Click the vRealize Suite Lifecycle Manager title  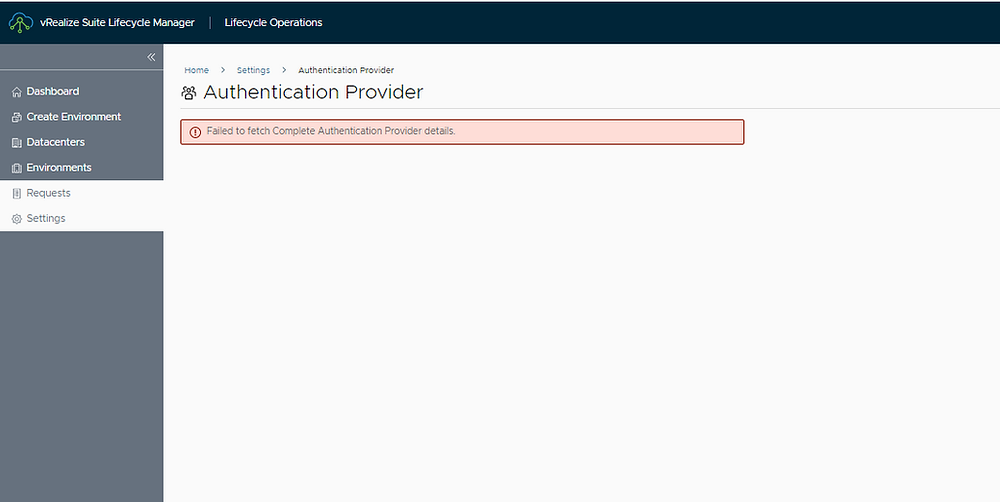[x=117, y=22]
